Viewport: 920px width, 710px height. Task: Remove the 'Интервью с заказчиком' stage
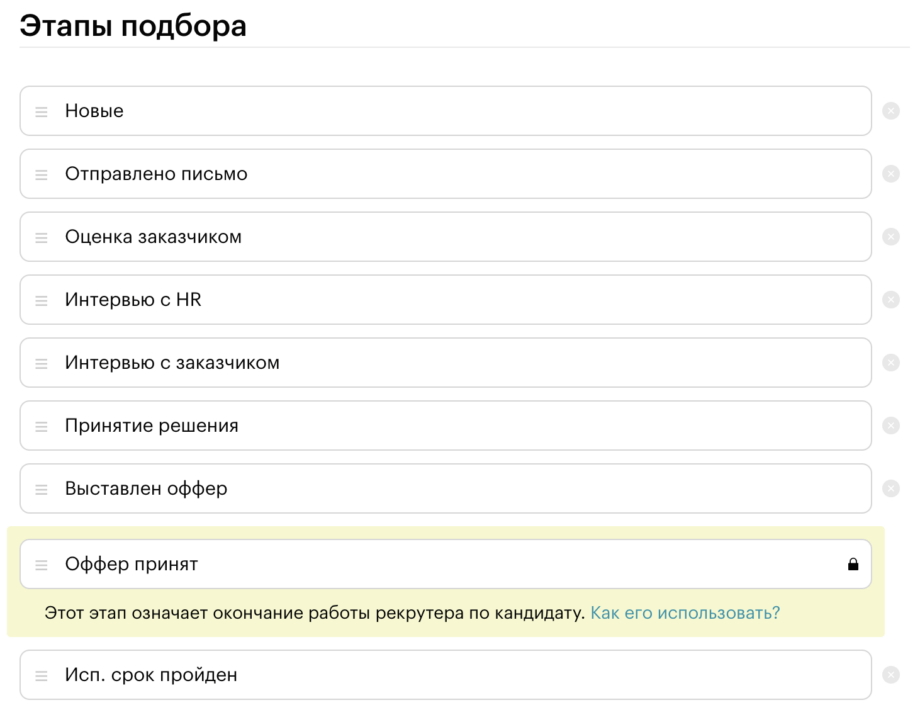pyautogui.click(x=890, y=363)
